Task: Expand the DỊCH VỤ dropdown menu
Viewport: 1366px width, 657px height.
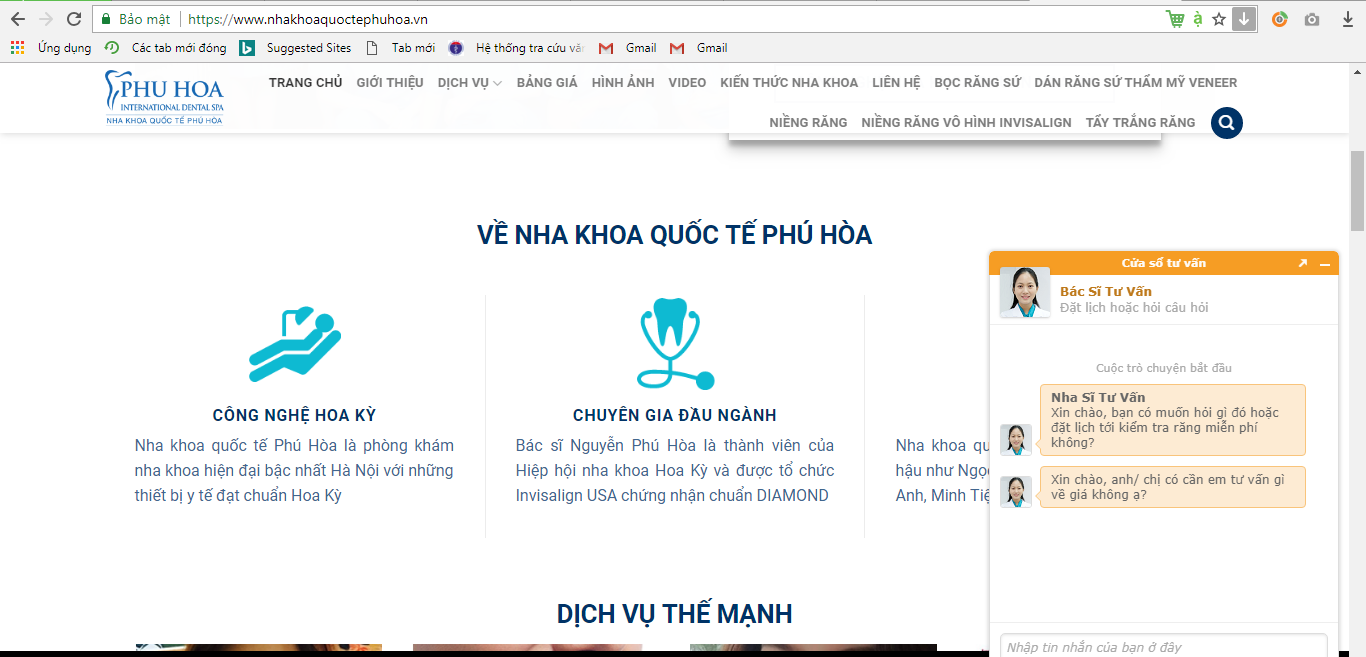Action: pos(469,83)
